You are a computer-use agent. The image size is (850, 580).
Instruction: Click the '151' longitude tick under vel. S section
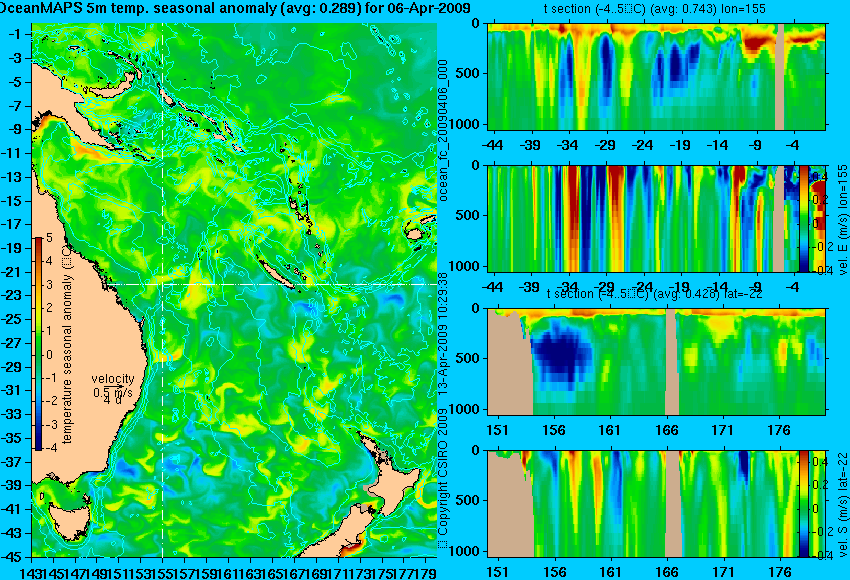497,572
